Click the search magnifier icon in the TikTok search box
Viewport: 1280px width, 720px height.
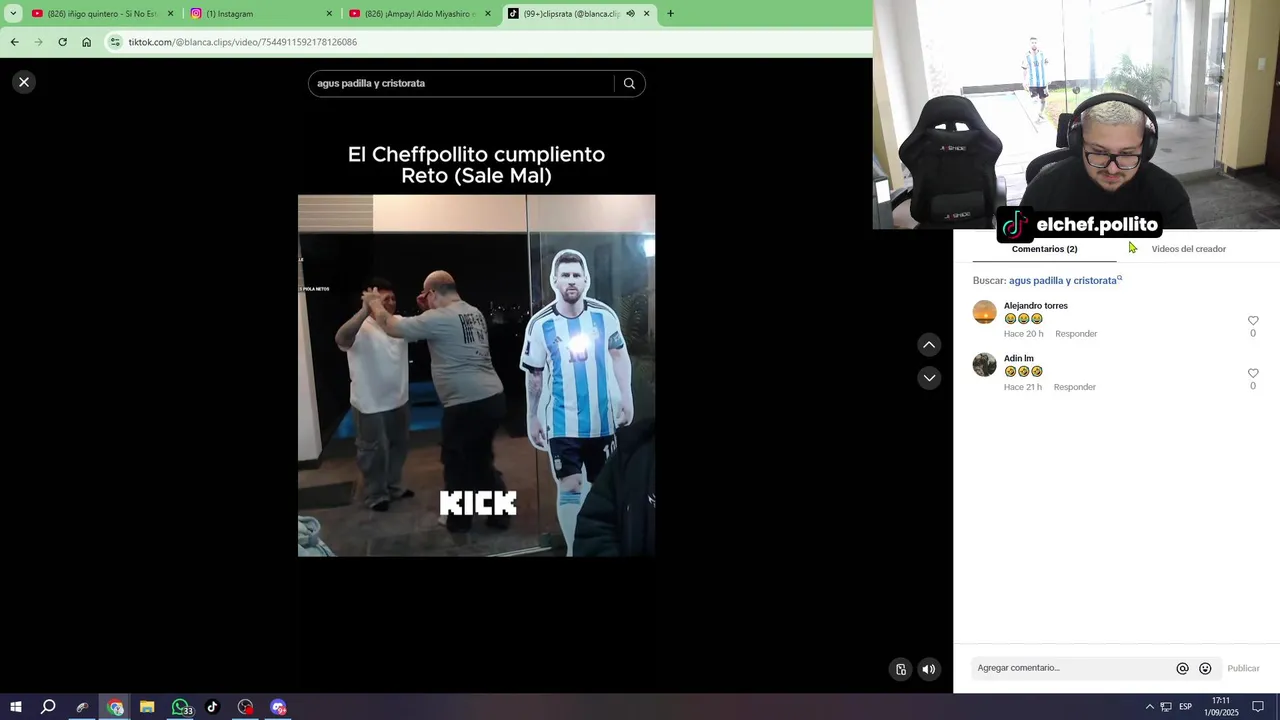coord(629,83)
